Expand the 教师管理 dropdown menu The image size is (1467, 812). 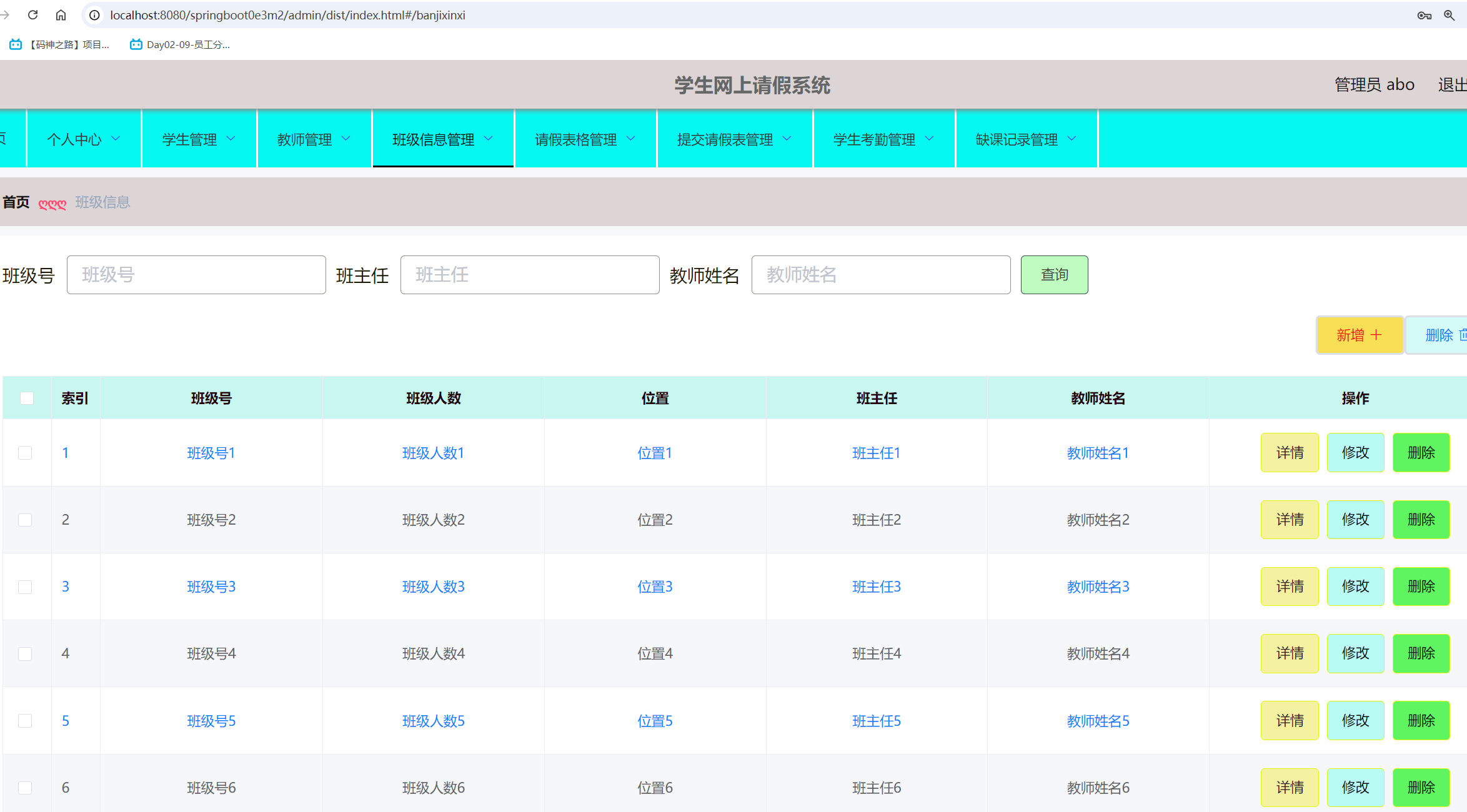[x=314, y=139]
